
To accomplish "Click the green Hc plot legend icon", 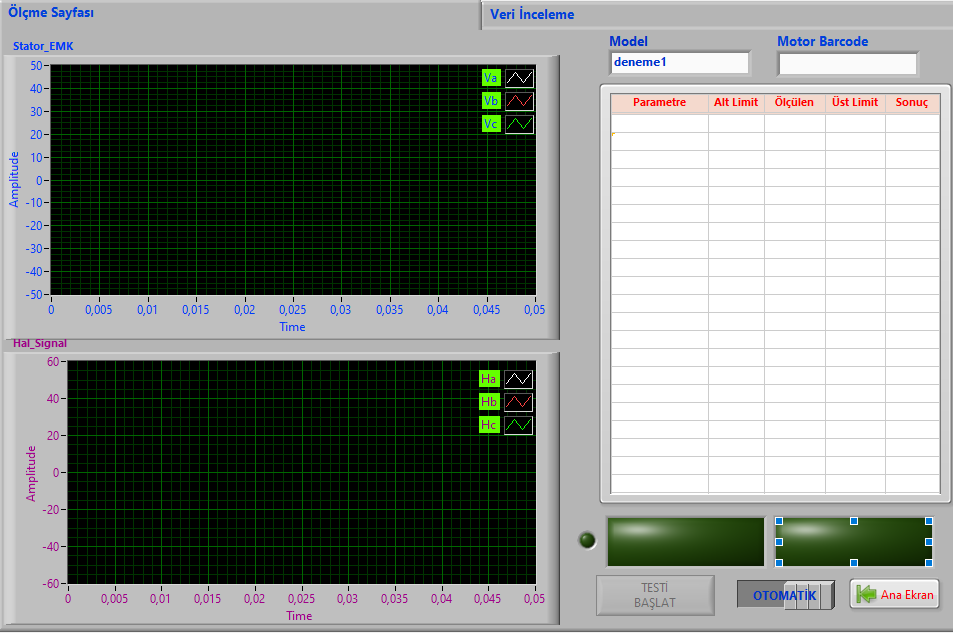I will click(x=518, y=425).
